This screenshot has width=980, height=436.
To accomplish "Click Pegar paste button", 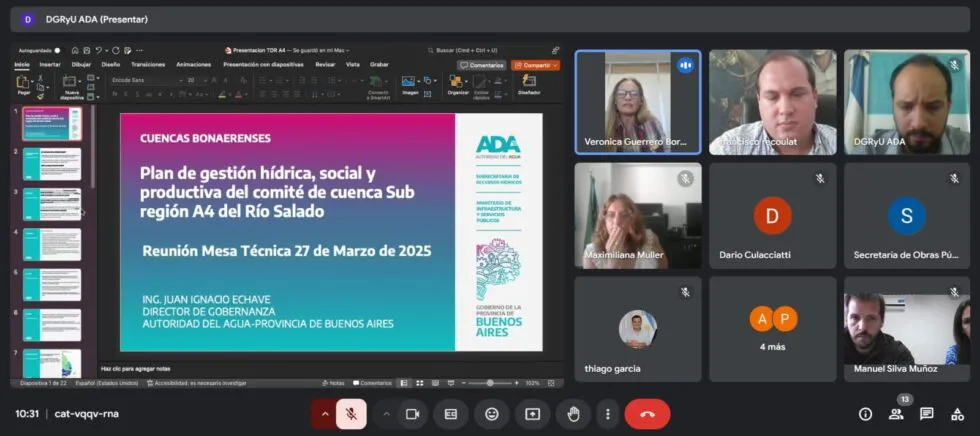I will pyautogui.click(x=23, y=86).
